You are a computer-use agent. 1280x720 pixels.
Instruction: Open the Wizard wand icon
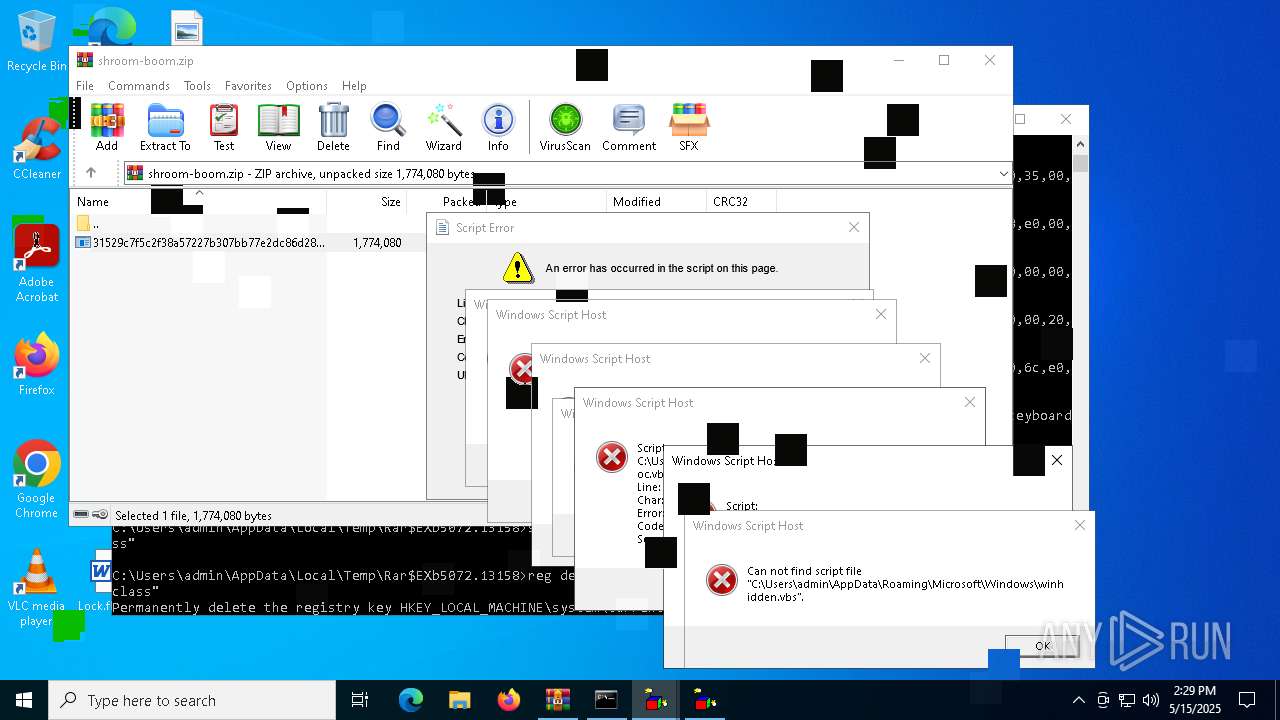pyautogui.click(x=443, y=127)
